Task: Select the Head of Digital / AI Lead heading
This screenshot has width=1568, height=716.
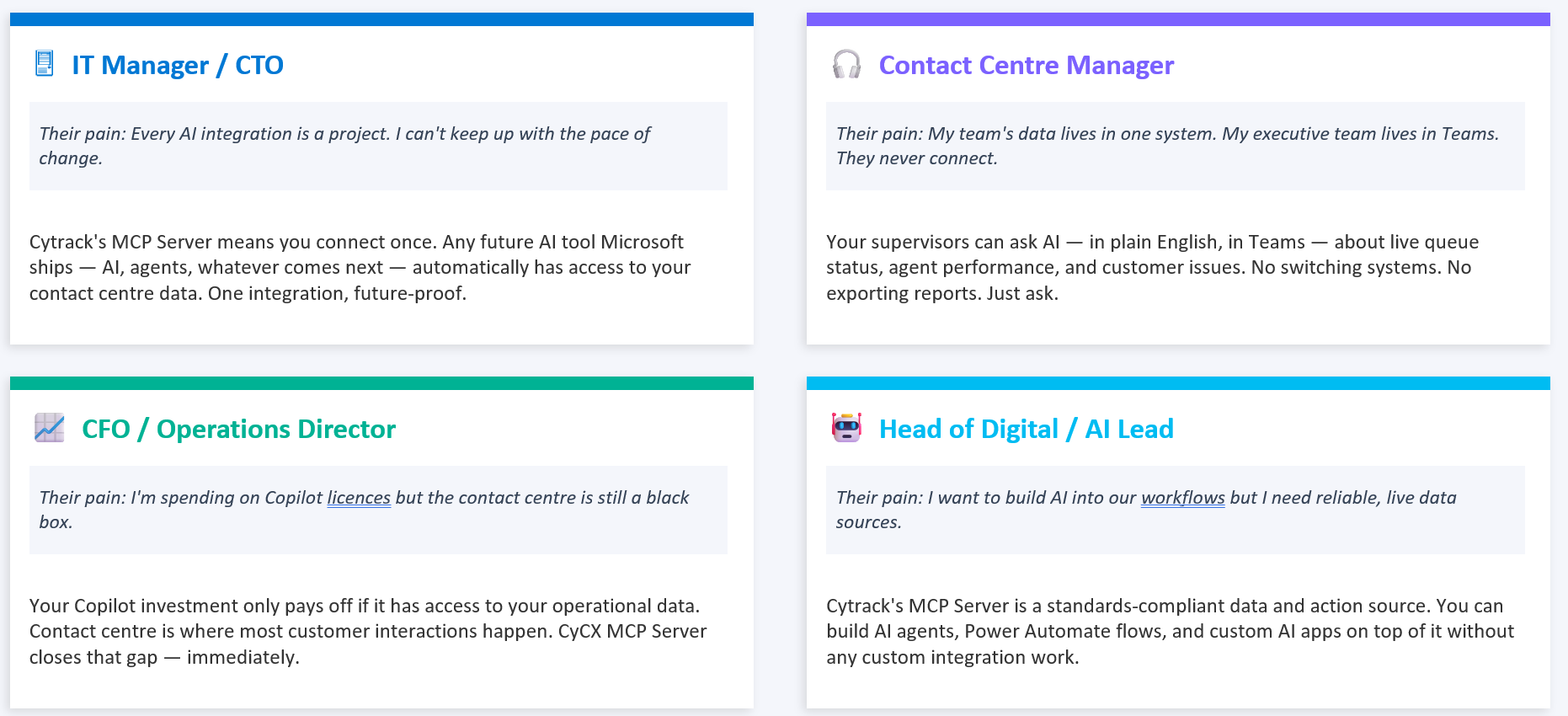Action: click(x=1026, y=429)
